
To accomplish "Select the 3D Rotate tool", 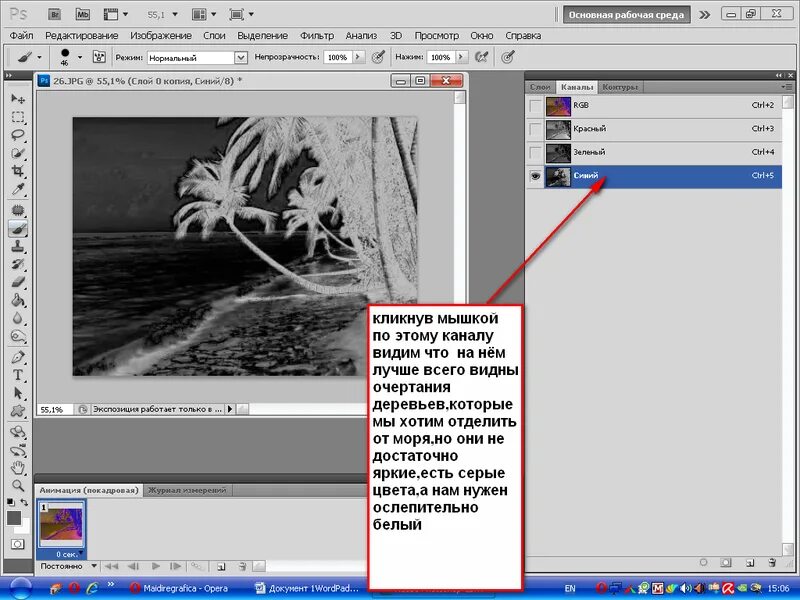I will pyautogui.click(x=18, y=432).
